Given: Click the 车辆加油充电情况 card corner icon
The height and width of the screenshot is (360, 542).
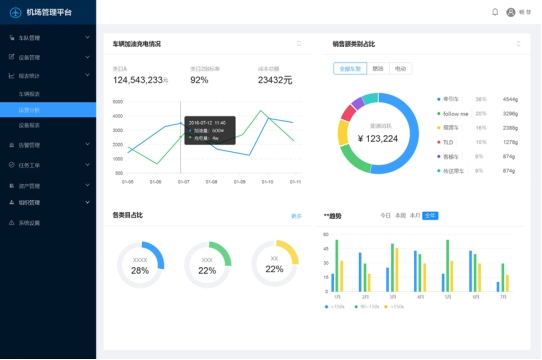Looking at the screenshot, I should pyautogui.click(x=299, y=44).
